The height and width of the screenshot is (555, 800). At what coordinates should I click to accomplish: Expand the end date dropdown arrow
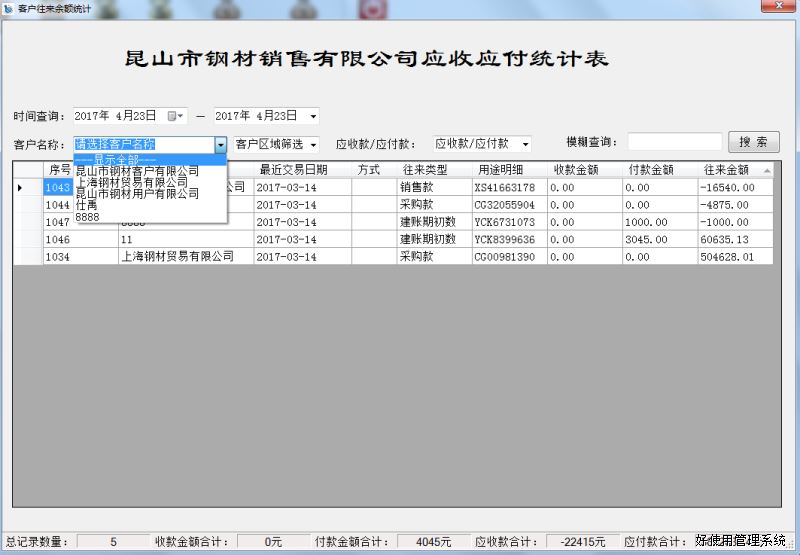(x=313, y=117)
